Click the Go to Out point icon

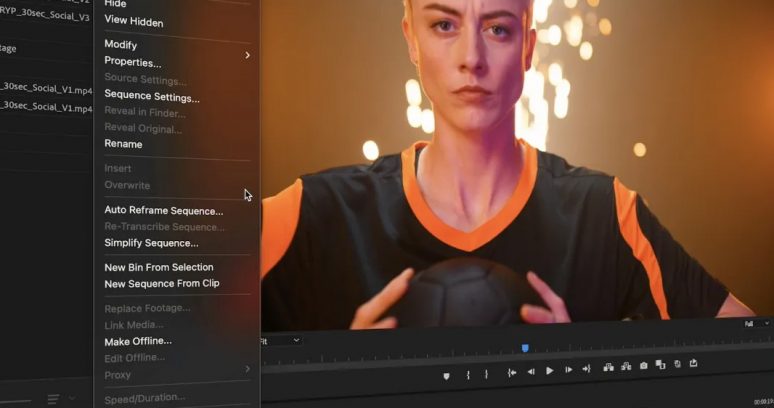[x=586, y=371]
